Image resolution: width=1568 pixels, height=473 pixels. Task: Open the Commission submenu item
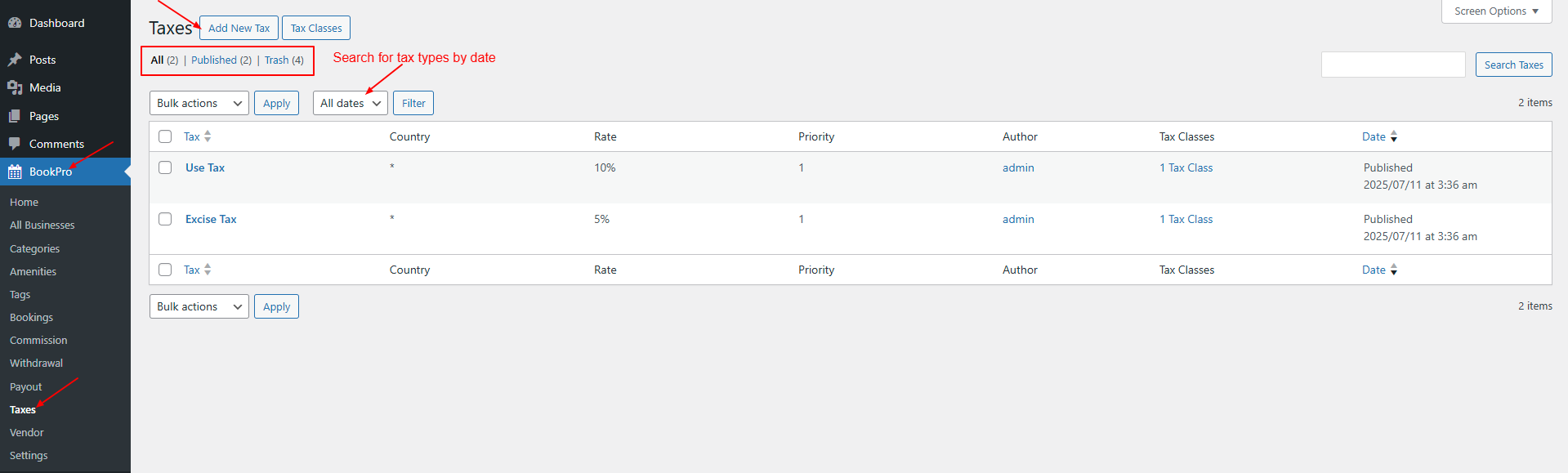(x=38, y=341)
